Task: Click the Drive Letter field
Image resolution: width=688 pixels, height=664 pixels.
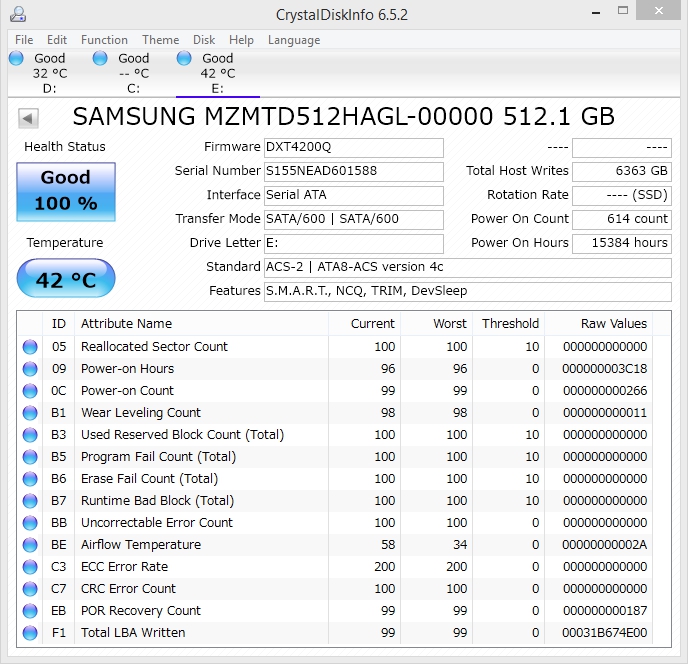Action: tap(354, 244)
